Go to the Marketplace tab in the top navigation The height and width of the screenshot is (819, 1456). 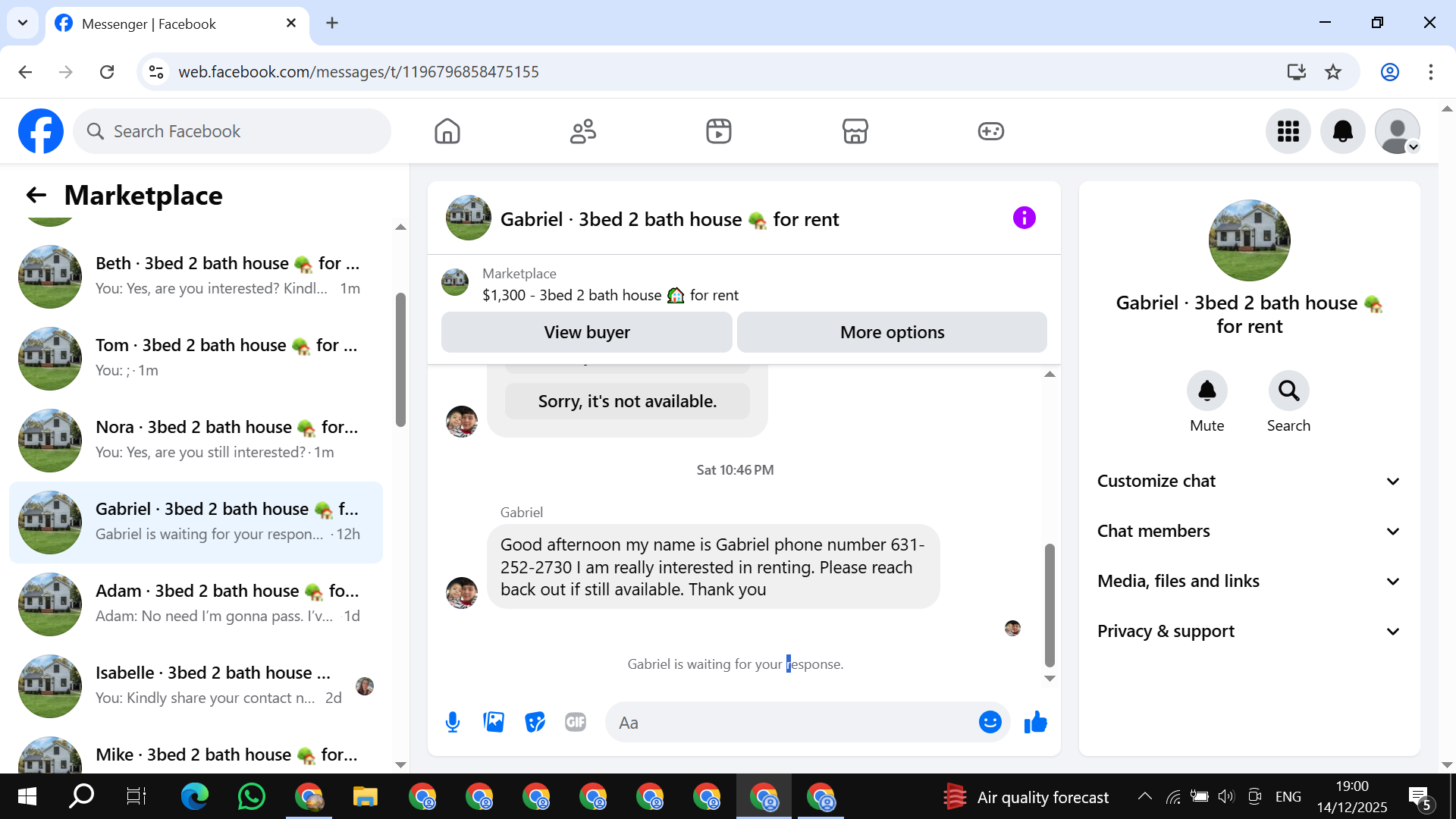click(855, 131)
